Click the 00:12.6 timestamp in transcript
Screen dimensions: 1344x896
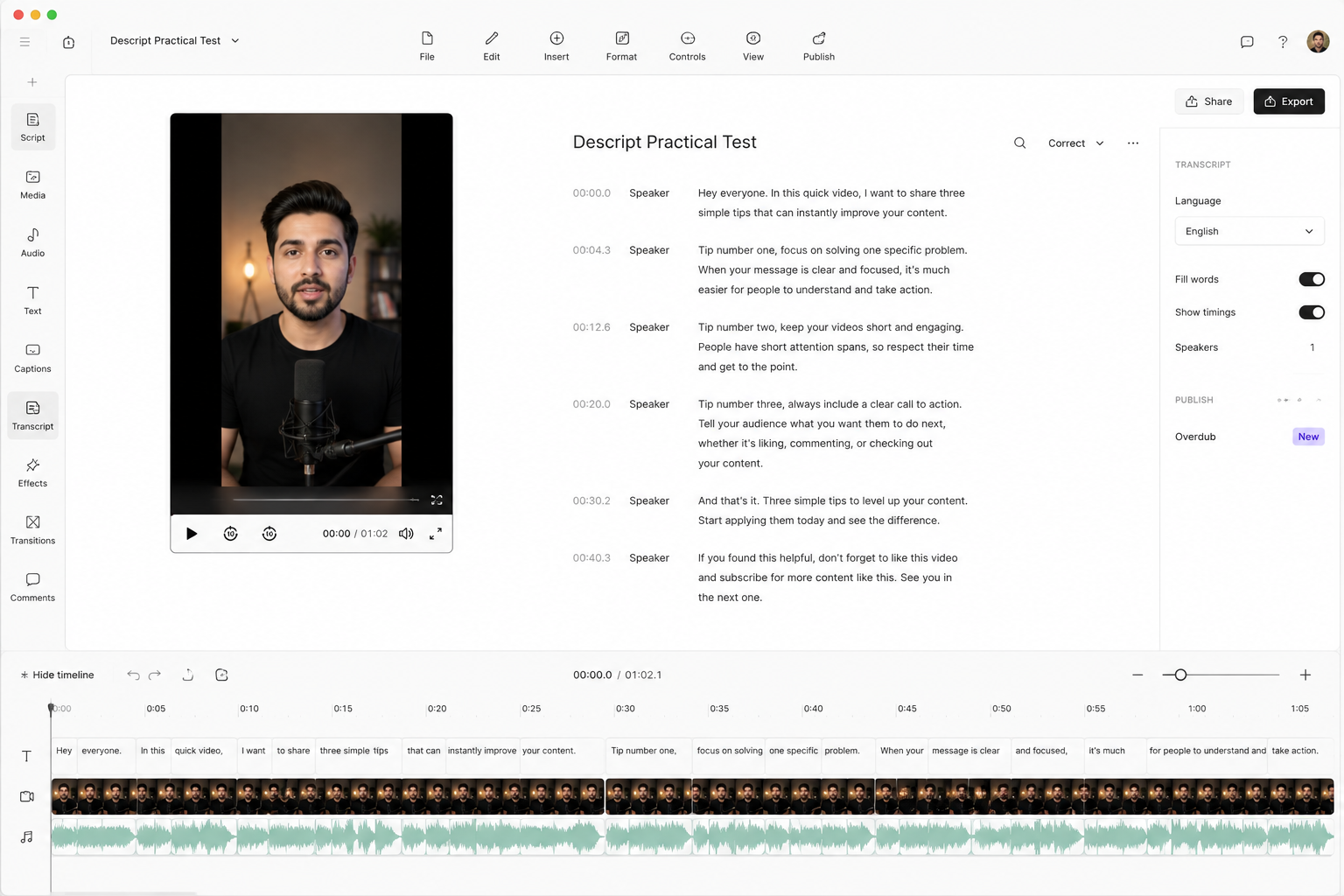point(591,327)
